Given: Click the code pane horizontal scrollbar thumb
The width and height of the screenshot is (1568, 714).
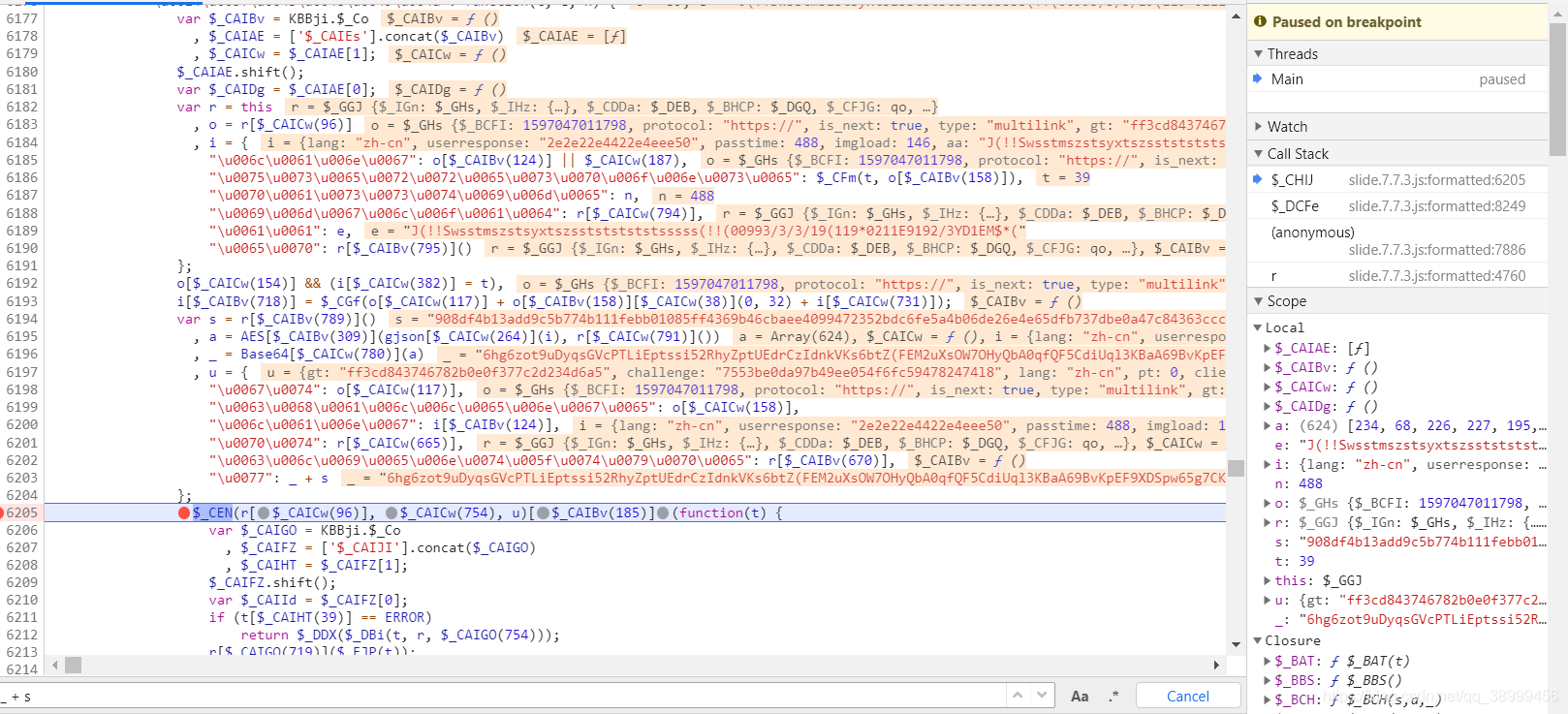Looking at the screenshot, I should coord(73,665).
